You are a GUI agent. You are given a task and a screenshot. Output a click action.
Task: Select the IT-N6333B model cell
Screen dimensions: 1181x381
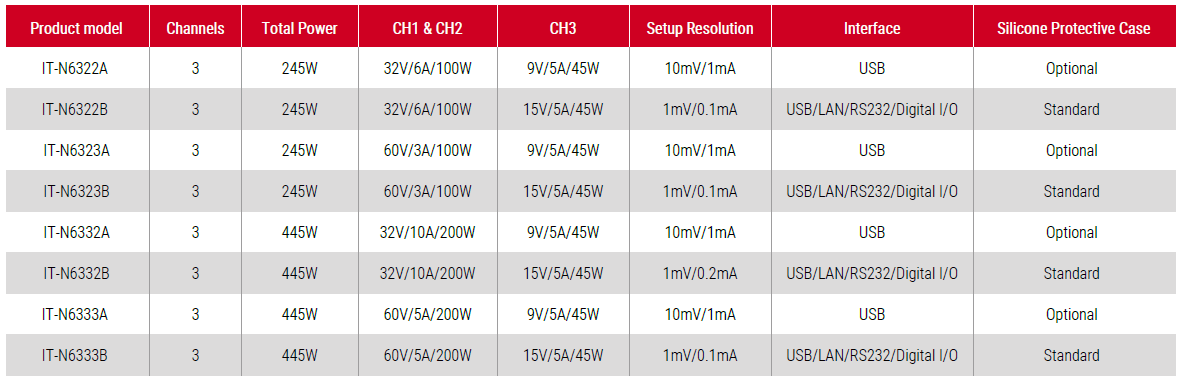point(76,355)
